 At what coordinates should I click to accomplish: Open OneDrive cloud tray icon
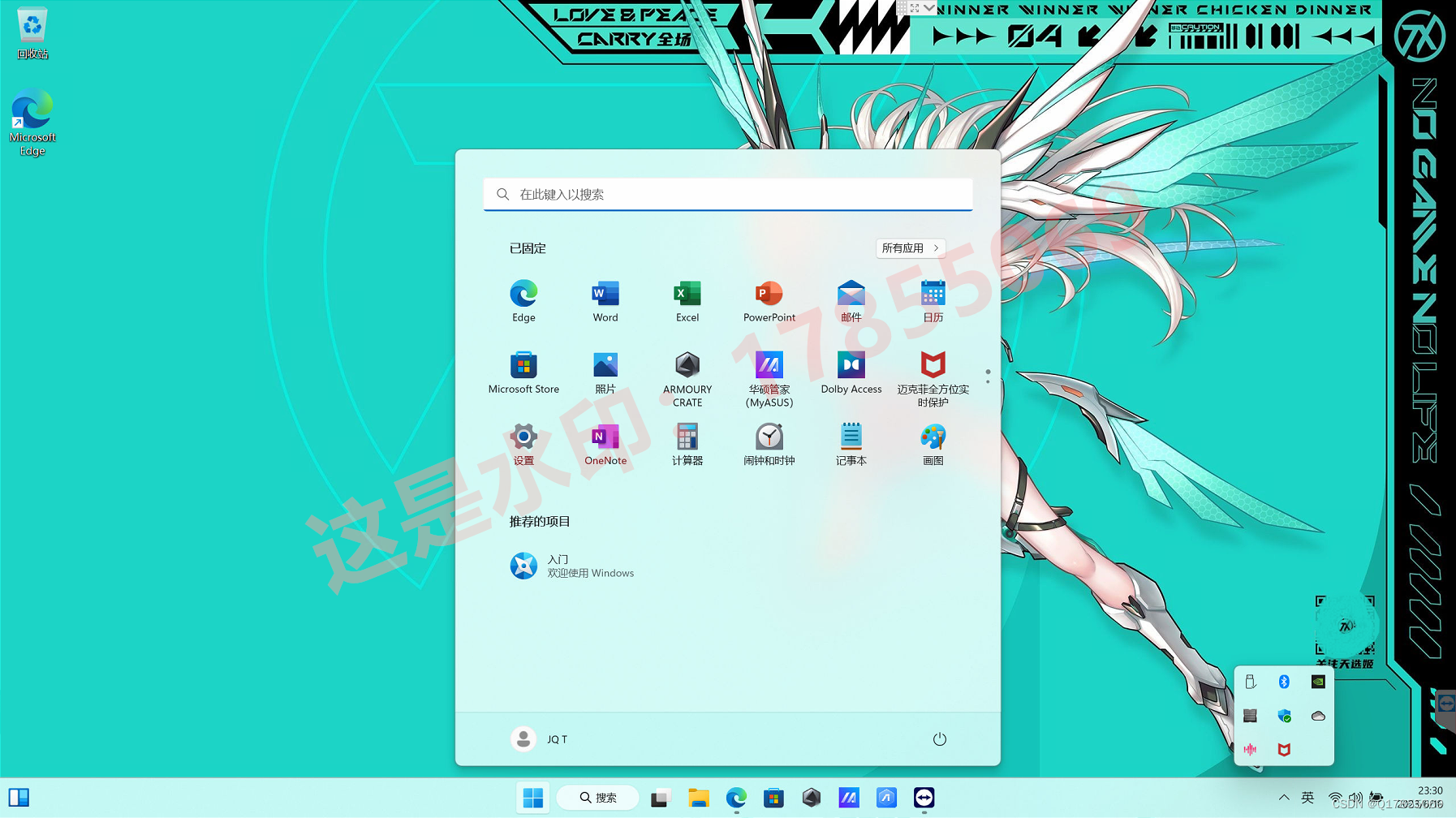click(x=1318, y=717)
